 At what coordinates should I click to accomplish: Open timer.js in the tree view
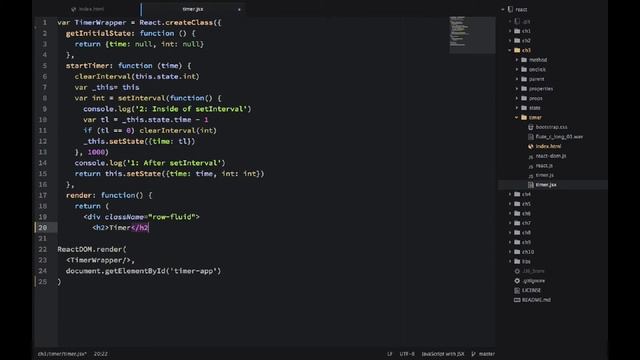tap(544, 175)
